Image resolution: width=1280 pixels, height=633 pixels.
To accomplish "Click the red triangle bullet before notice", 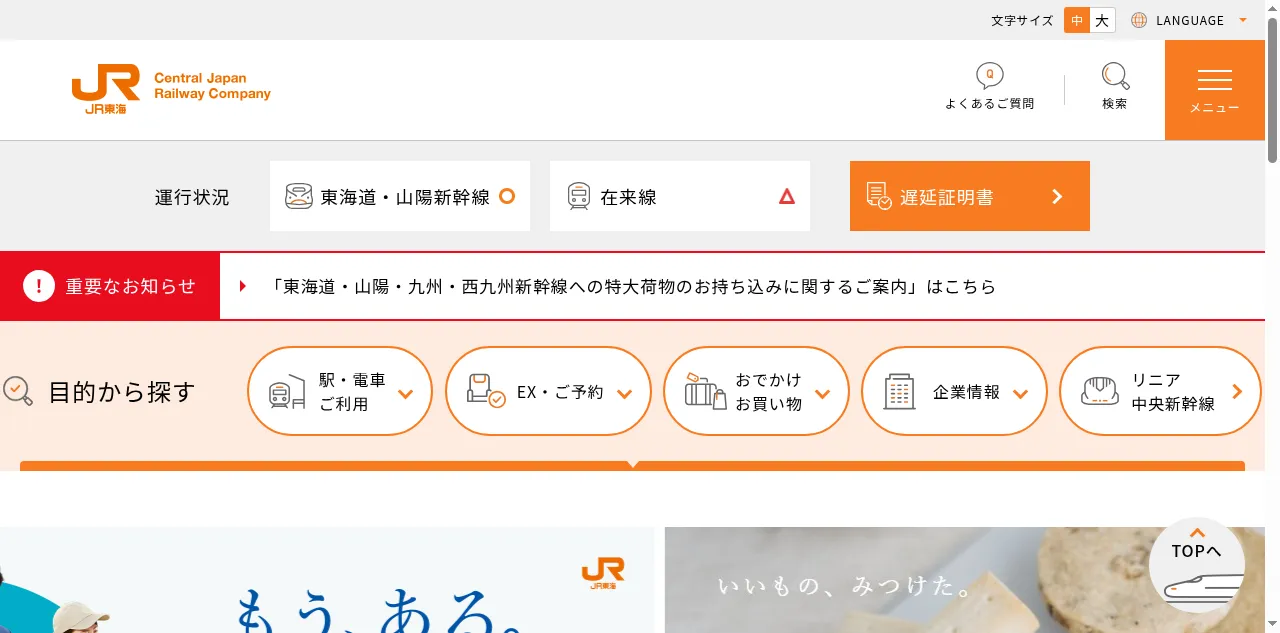I will 243,286.
